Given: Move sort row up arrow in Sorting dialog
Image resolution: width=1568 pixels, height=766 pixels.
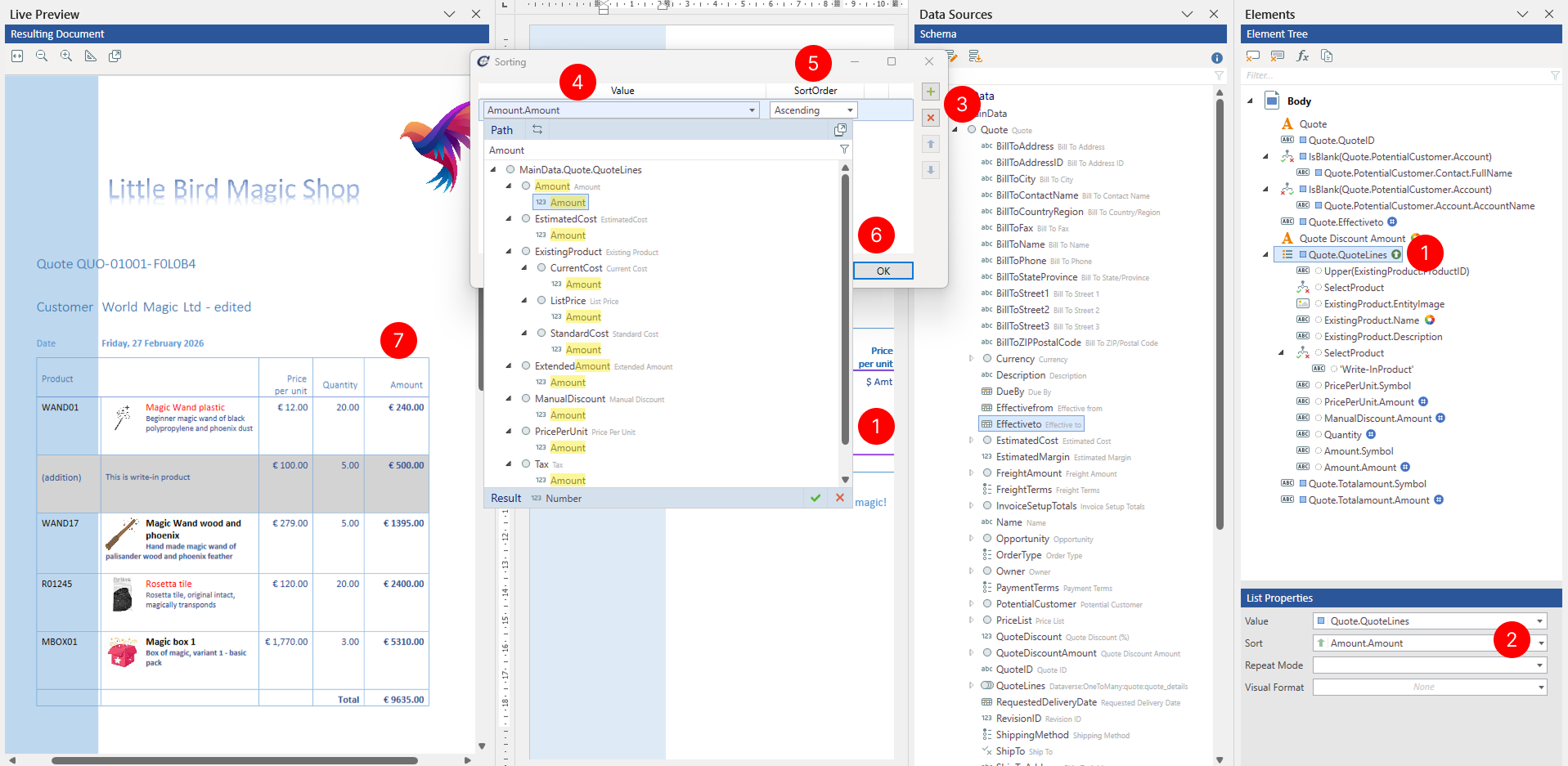Looking at the screenshot, I should 931,144.
